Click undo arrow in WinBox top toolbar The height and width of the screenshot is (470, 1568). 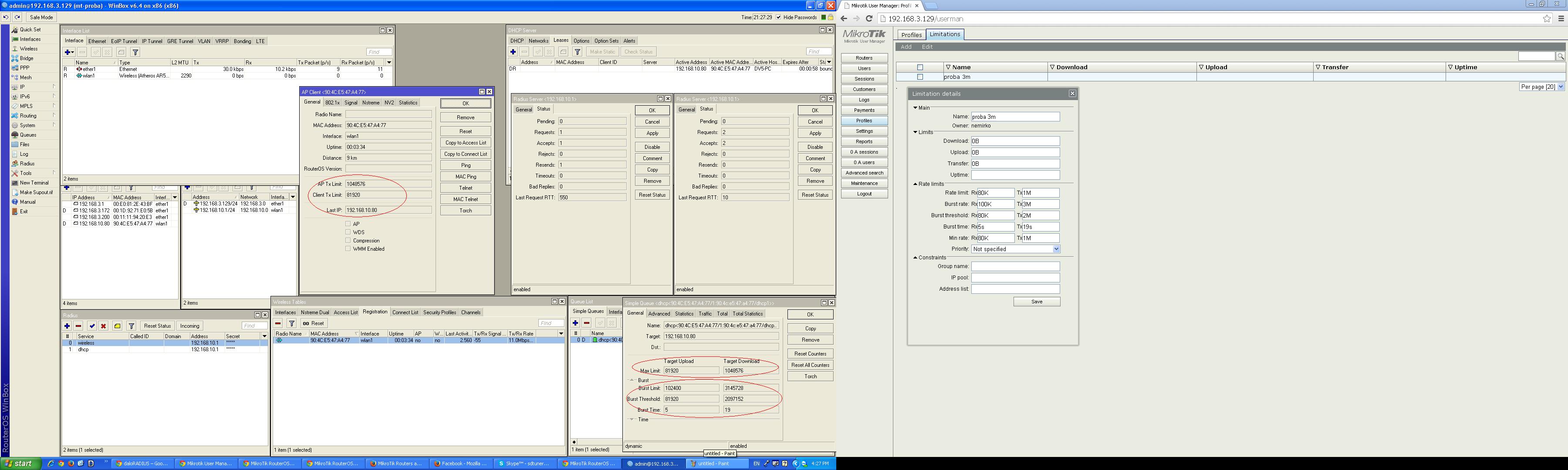6,18
